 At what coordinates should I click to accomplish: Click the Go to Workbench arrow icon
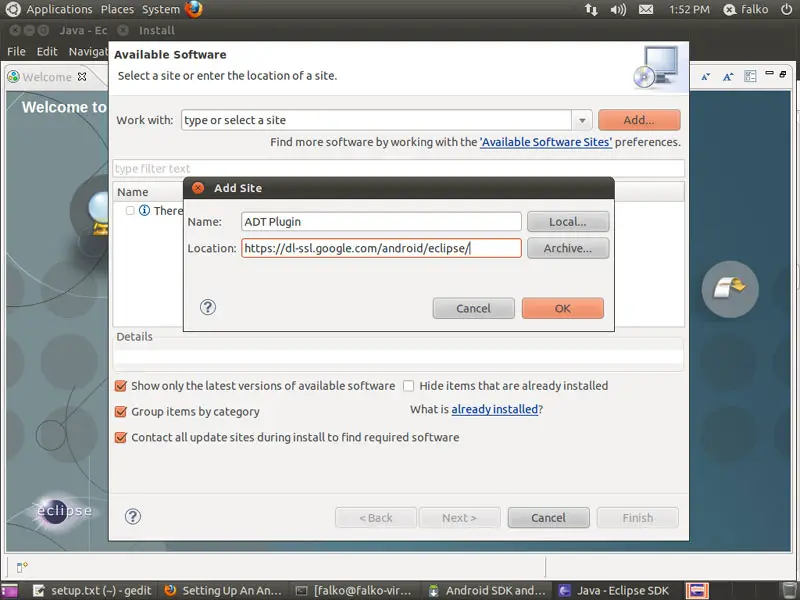(x=730, y=289)
